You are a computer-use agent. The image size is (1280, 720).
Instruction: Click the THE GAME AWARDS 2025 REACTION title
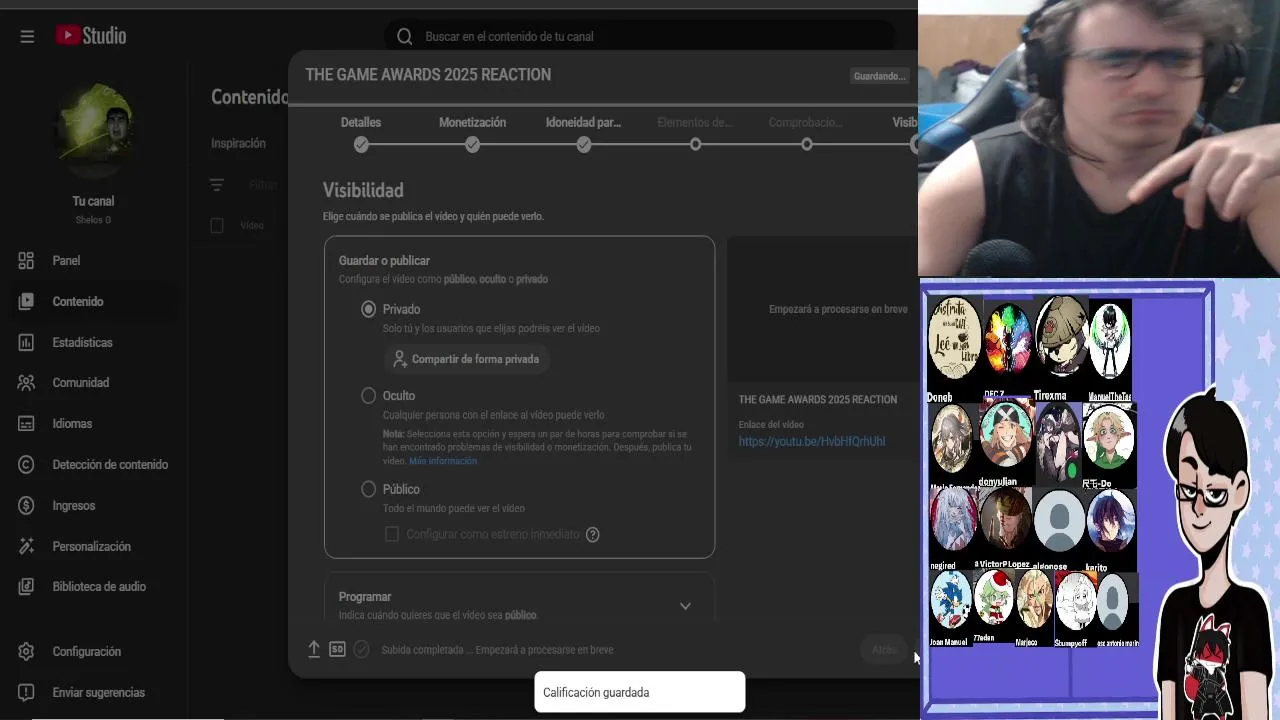tap(428, 75)
